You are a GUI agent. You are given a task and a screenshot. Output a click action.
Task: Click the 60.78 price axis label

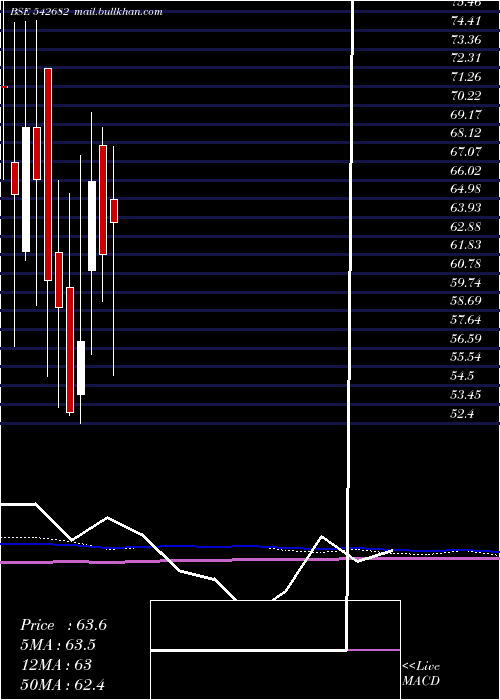(466, 264)
